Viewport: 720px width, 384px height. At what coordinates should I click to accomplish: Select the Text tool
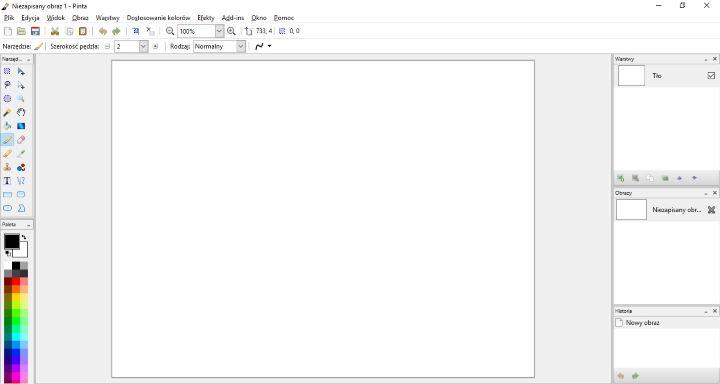(x=7, y=181)
